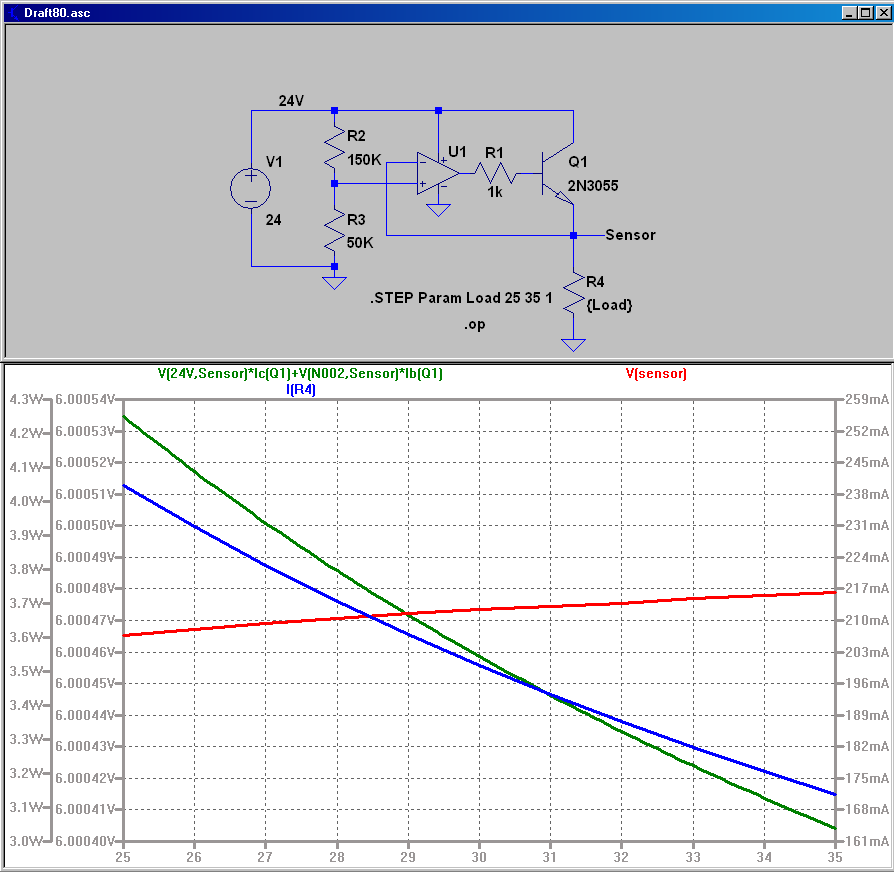The height and width of the screenshot is (872, 894).
Task: Click the .op simulation directive
Action: coord(474,325)
